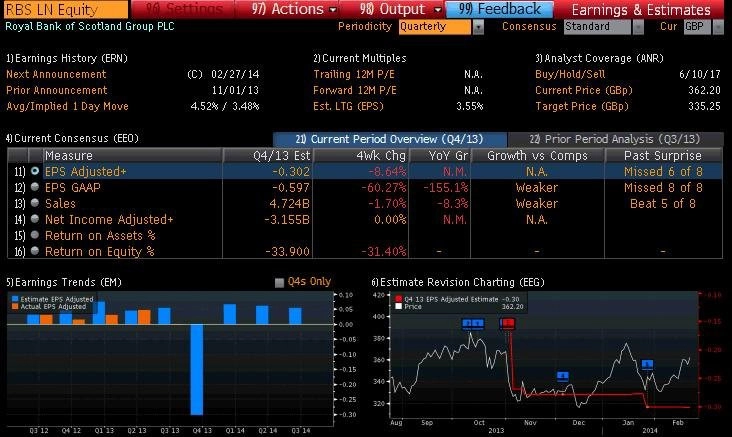The width and height of the screenshot is (732, 437).
Task: Open 3) Analyst Coverage (ANR) link
Action: 599,58
